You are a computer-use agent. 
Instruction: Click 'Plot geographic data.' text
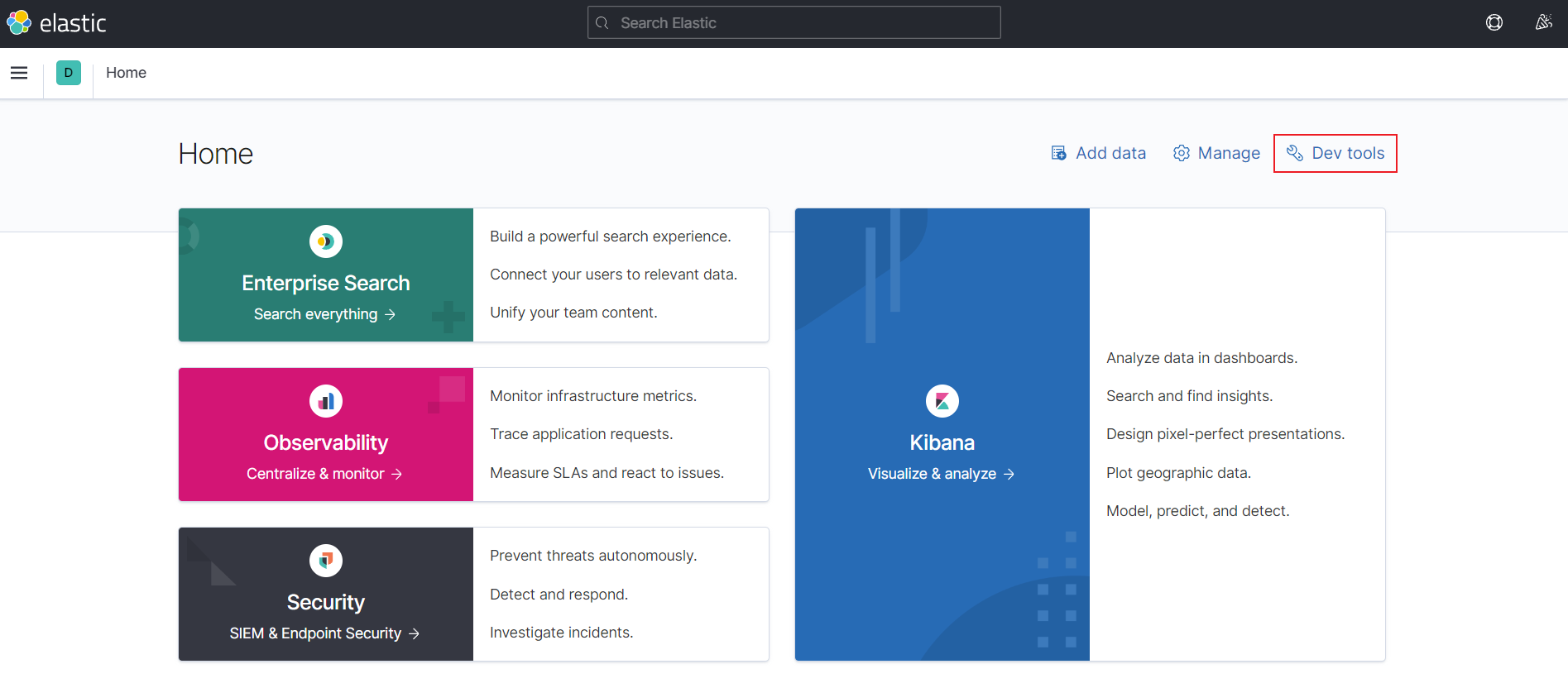[x=1178, y=473]
